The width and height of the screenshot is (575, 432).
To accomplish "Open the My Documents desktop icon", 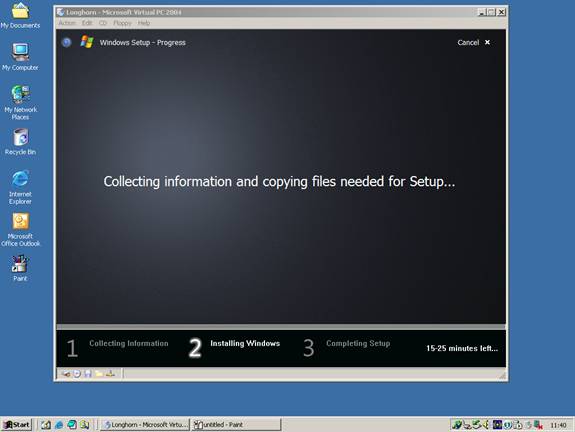I will click(20, 15).
